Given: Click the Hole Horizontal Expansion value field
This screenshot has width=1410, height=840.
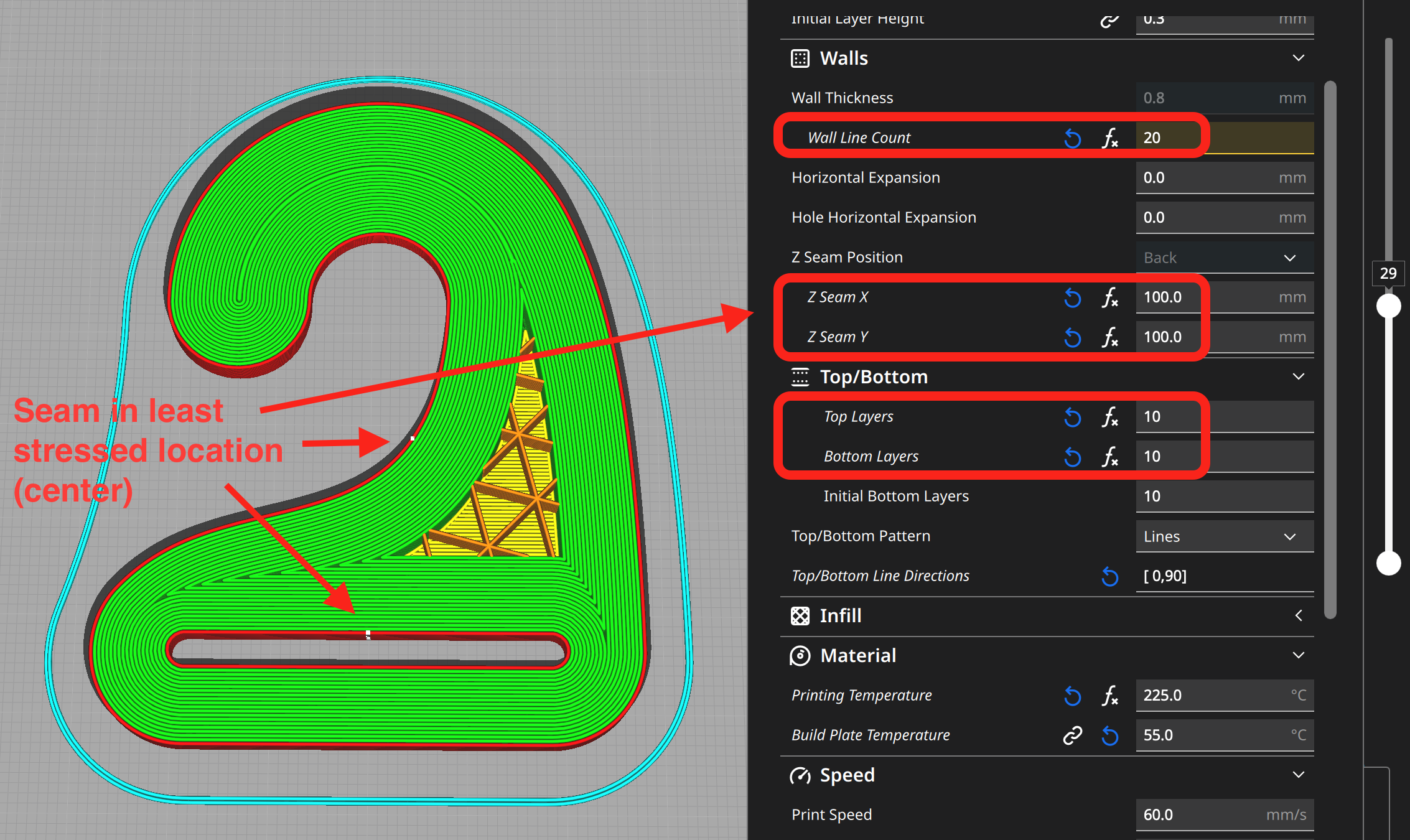Looking at the screenshot, I should [x=1225, y=218].
